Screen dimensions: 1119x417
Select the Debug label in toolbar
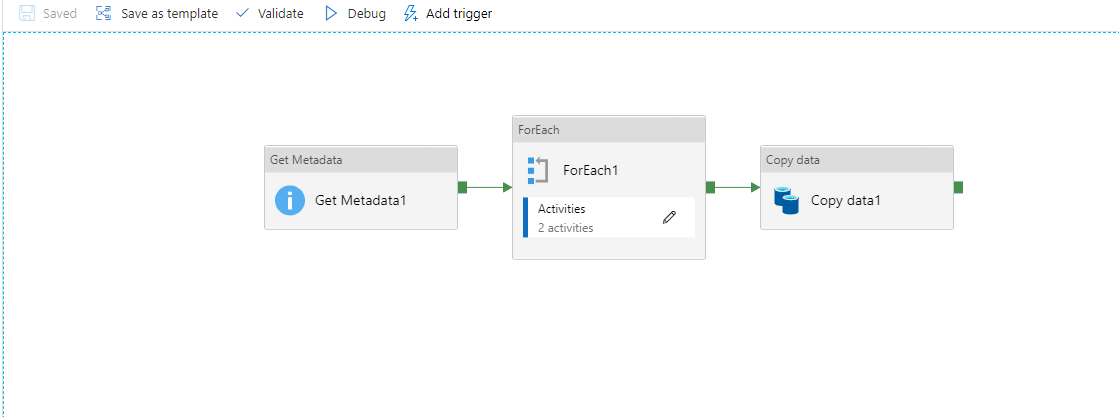click(367, 14)
